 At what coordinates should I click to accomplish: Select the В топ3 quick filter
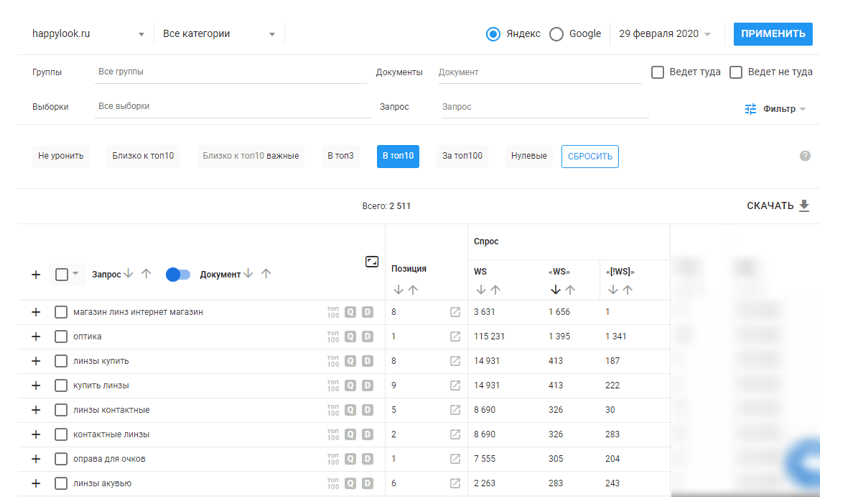click(340, 156)
